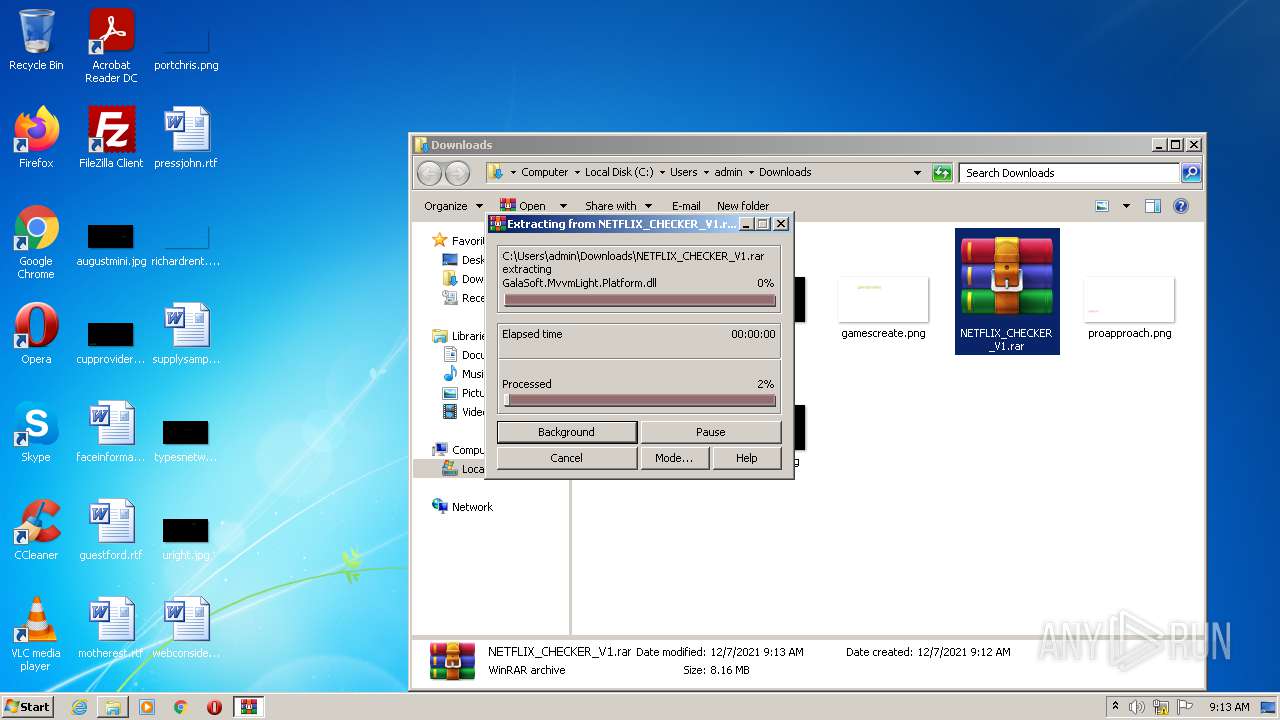The height and width of the screenshot is (720, 1280).
Task: Open CCleaner desktop shortcut
Action: pos(36,530)
